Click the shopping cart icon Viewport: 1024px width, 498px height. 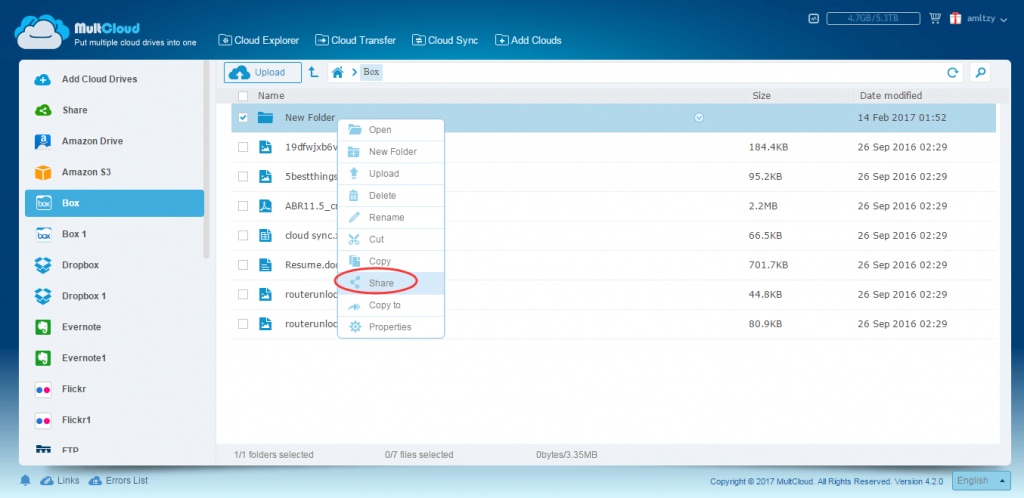point(935,18)
